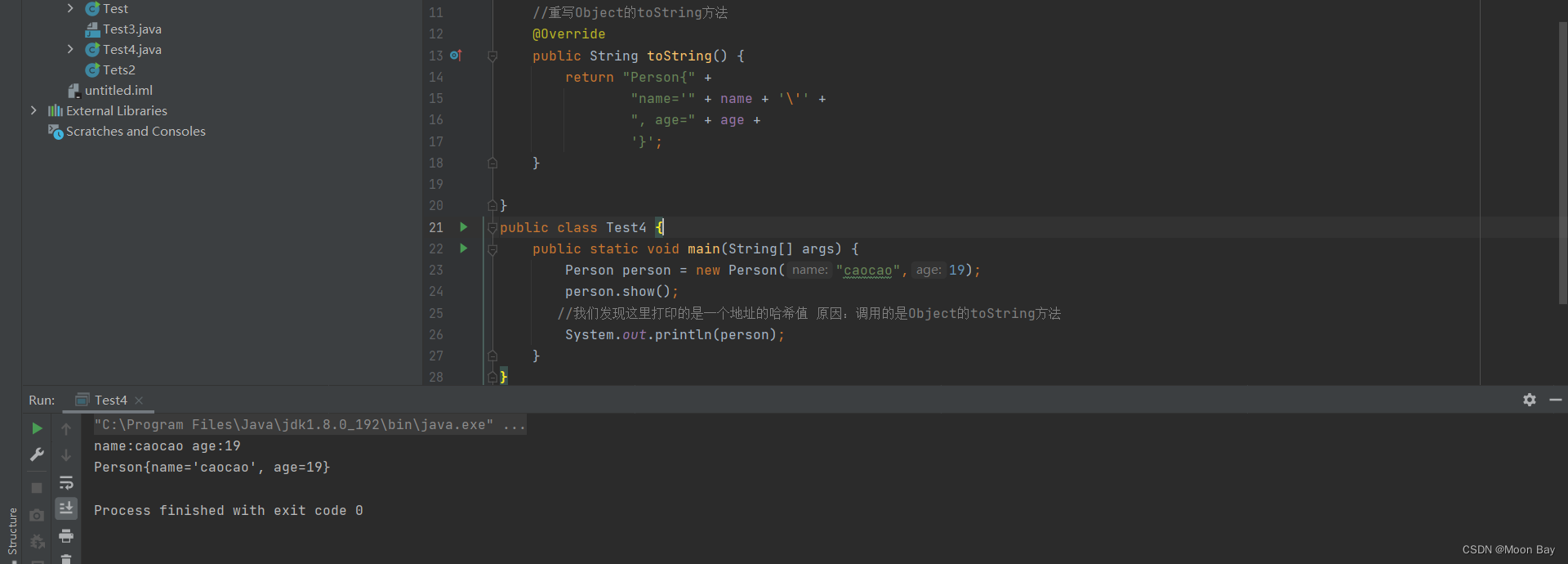
Task: Click the Run: label in tool window
Action: (42, 400)
